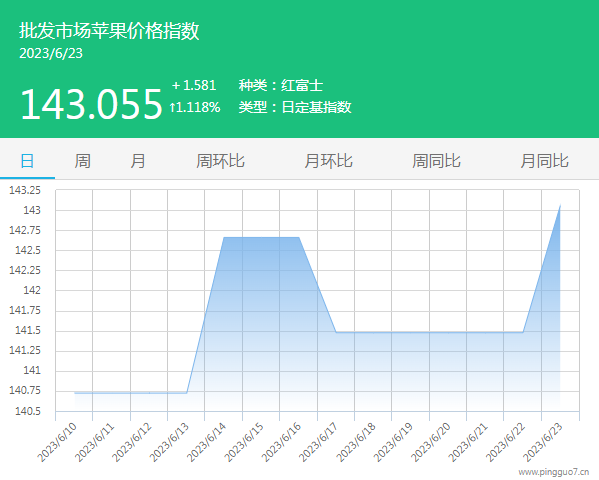599x480 pixels.
Task: Select the 月同比 tab
Action: (544, 161)
